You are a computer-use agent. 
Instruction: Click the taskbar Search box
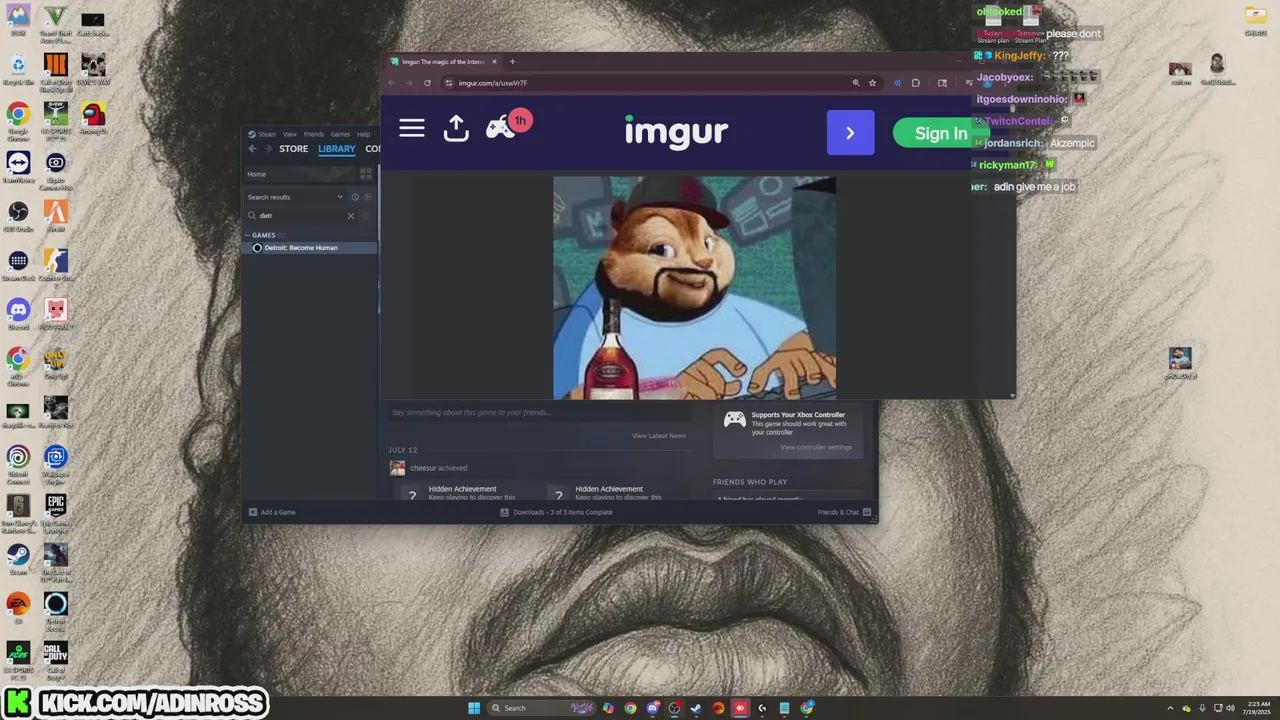click(x=543, y=708)
